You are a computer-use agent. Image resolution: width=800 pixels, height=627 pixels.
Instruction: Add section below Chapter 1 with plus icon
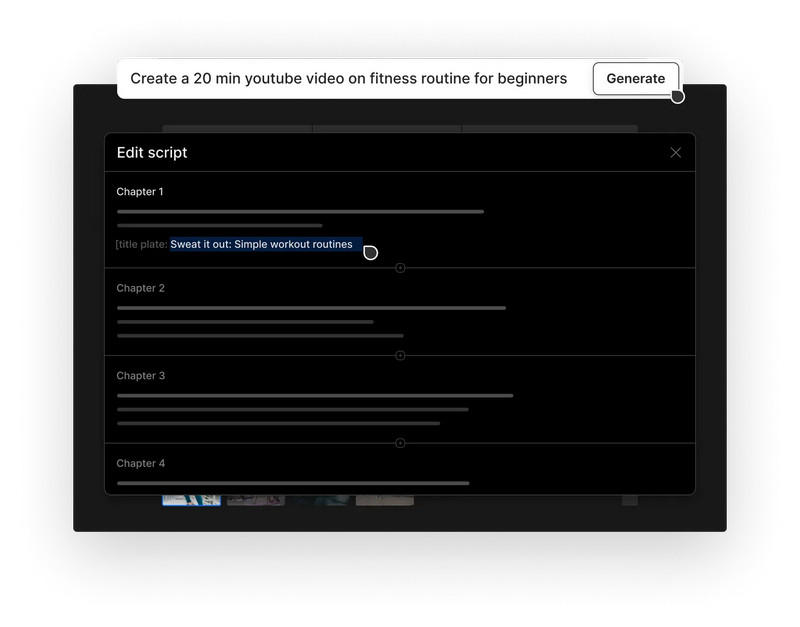click(400, 268)
